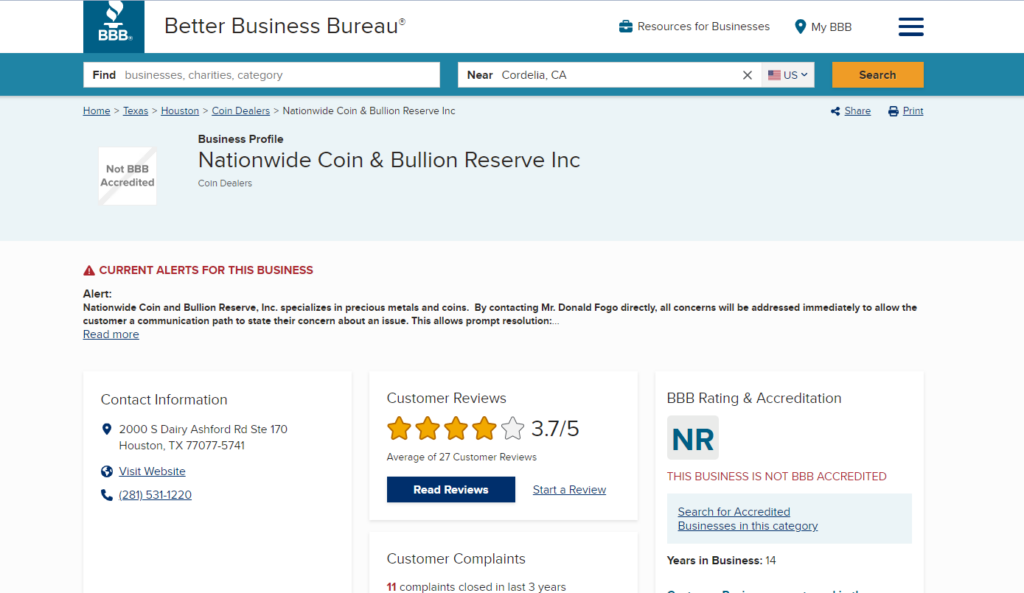This screenshot has width=1024, height=593.
Task: Click the Better Business Bureau title text
Action: tap(285, 26)
